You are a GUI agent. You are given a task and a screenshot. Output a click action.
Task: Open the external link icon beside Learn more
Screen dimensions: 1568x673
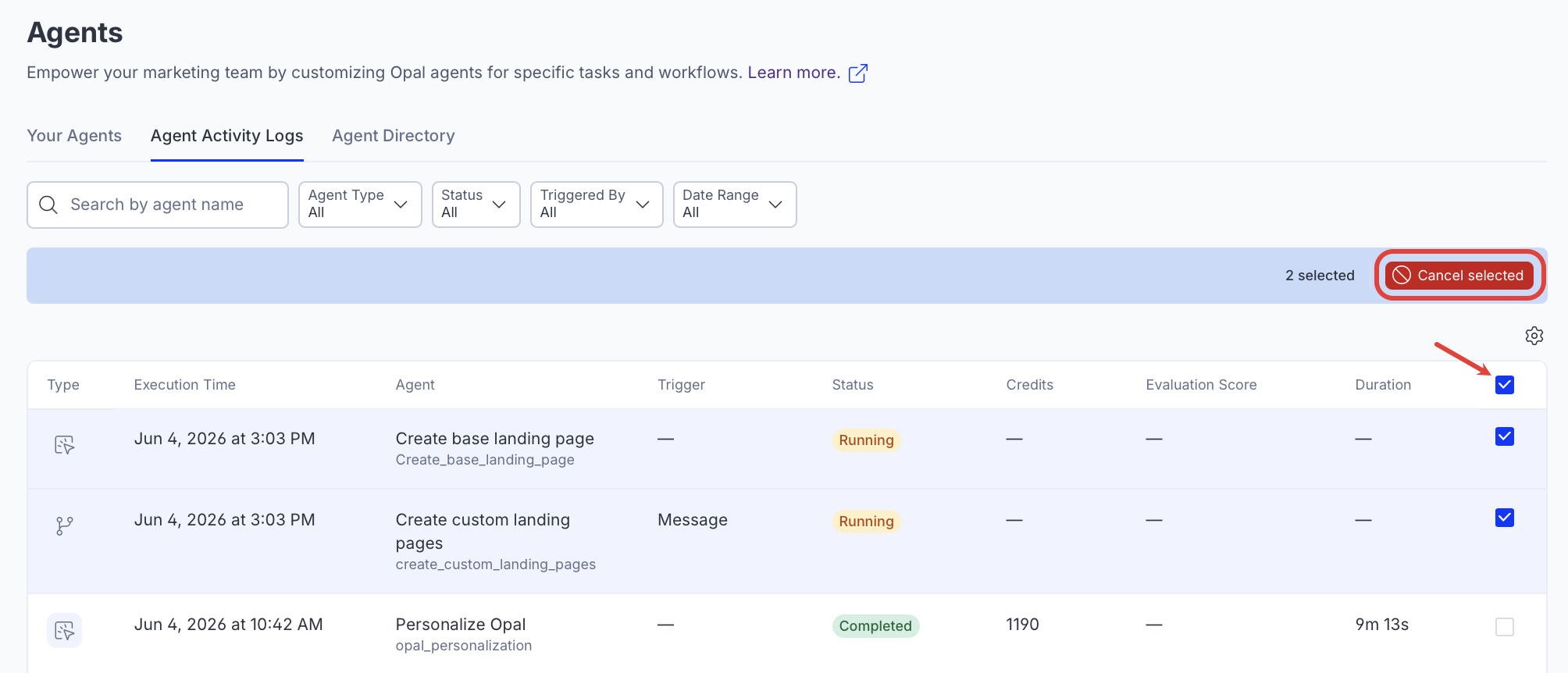(858, 73)
